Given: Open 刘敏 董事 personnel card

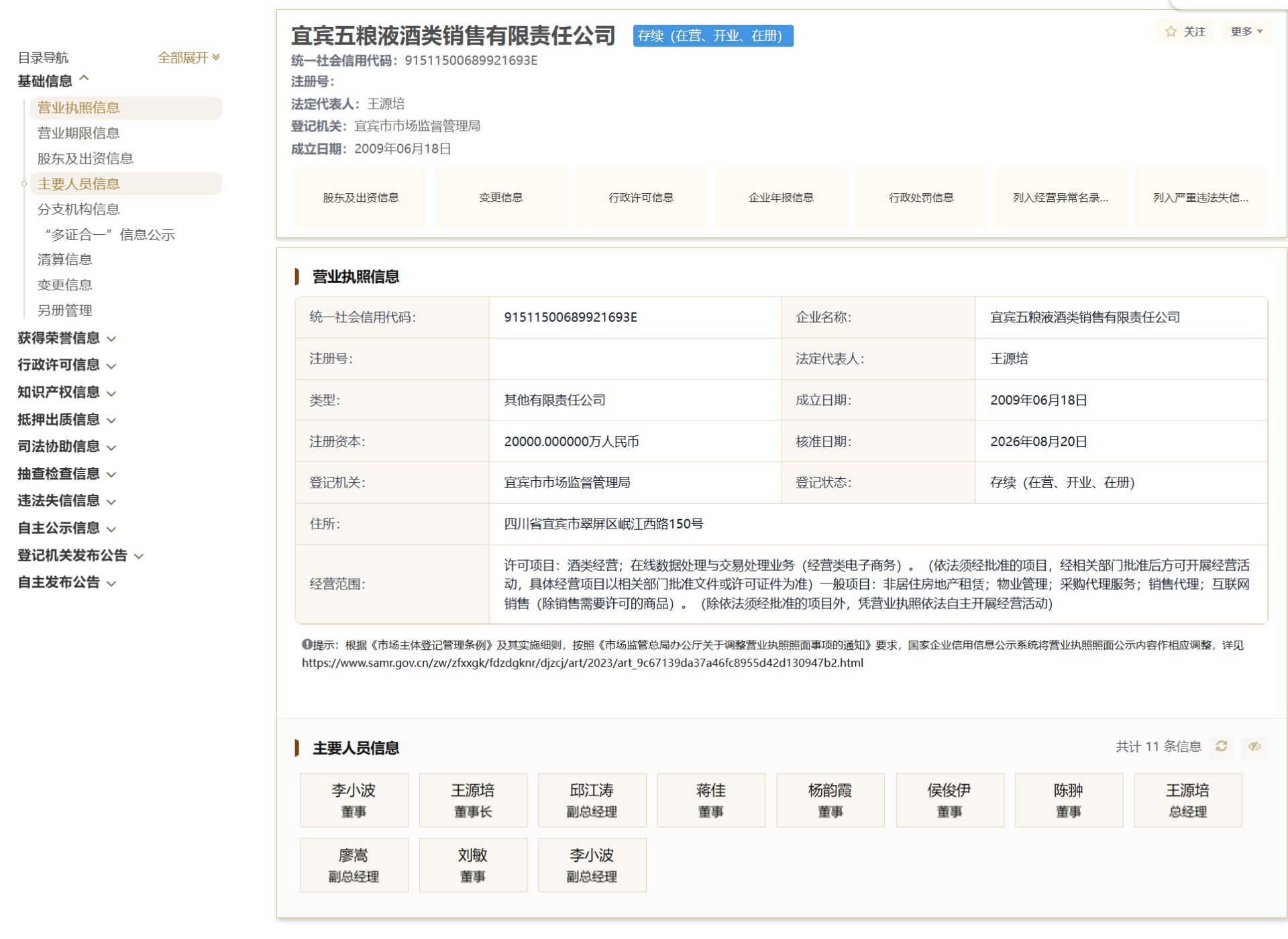Looking at the screenshot, I should pyautogui.click(x=474, y=865).
